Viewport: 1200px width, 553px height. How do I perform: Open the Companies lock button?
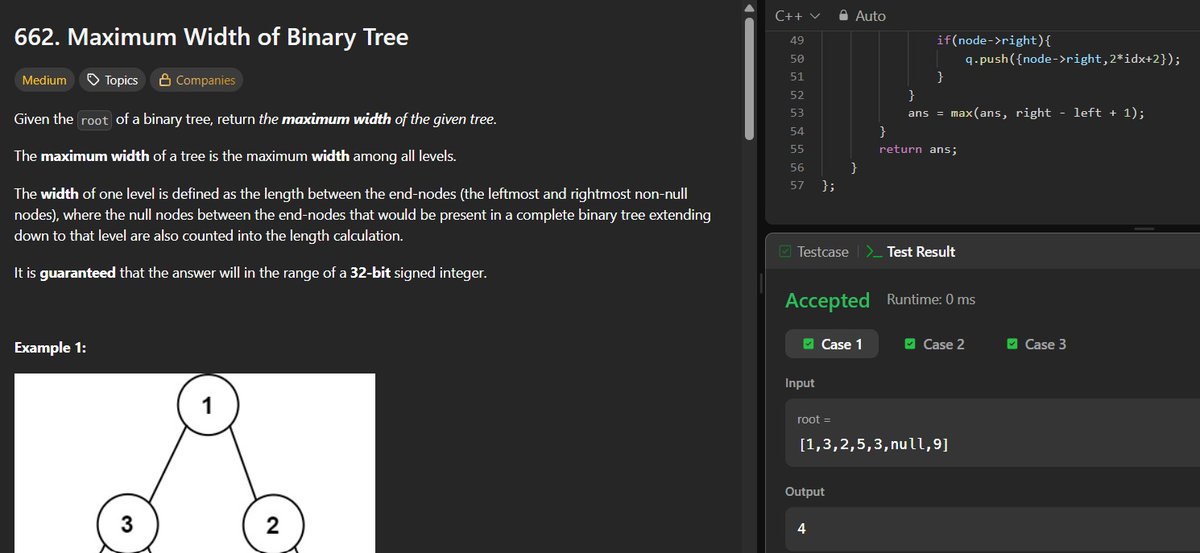(197, 80)
